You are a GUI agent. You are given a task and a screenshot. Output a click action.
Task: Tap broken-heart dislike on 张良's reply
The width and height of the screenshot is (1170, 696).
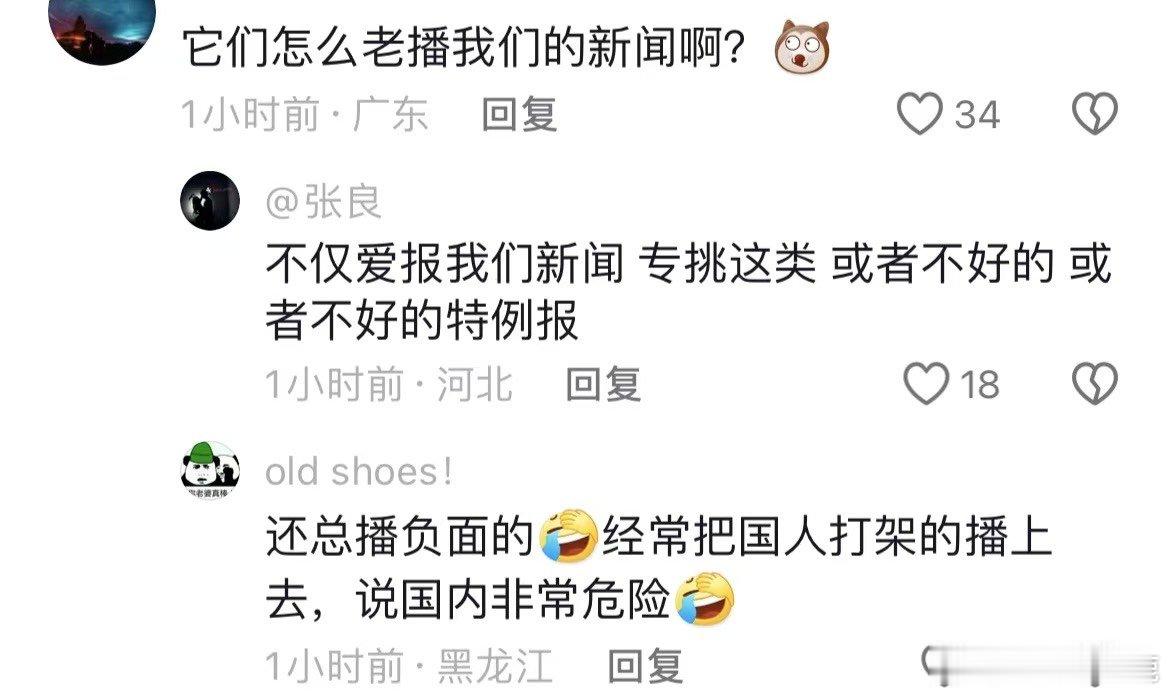tap(1095, 384)
